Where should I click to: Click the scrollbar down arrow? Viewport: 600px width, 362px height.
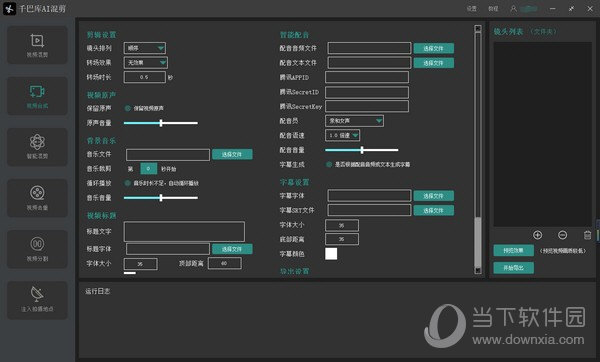[478, 270]
